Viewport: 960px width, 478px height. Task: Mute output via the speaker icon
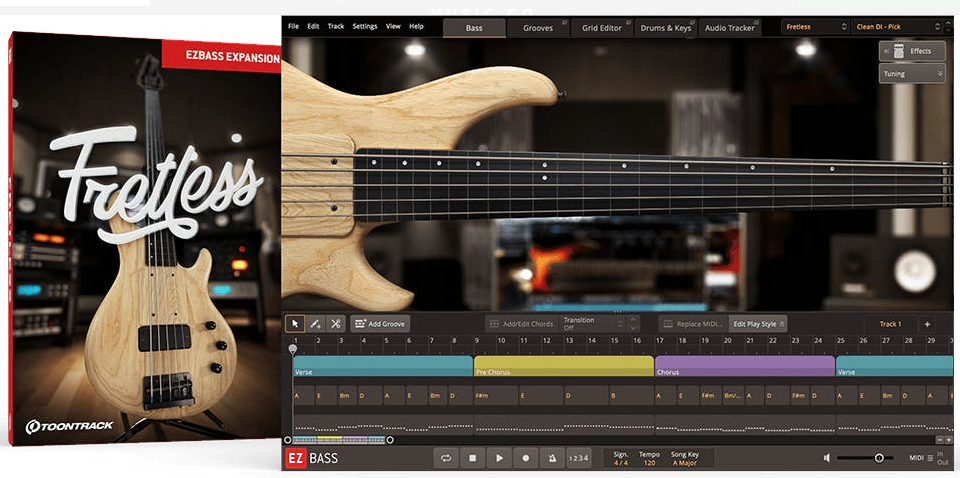click(827, 458)
